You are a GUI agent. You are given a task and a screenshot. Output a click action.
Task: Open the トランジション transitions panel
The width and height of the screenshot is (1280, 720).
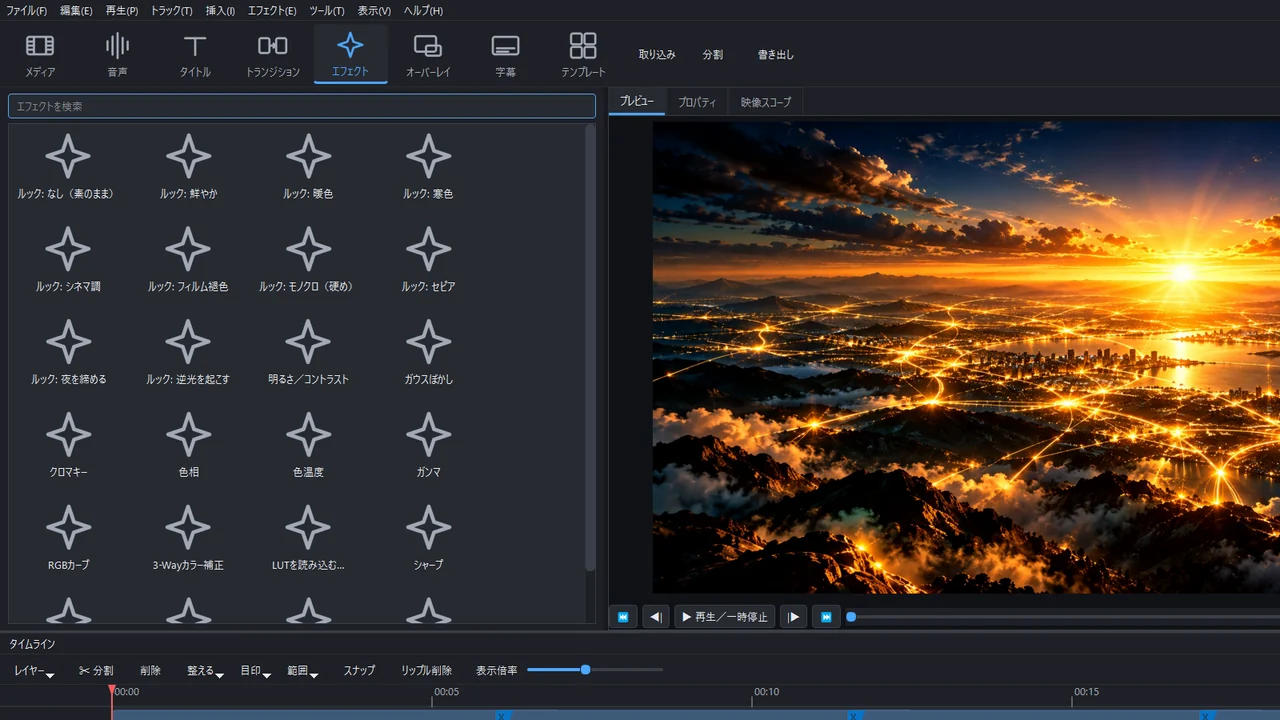[x=273, y=54]
